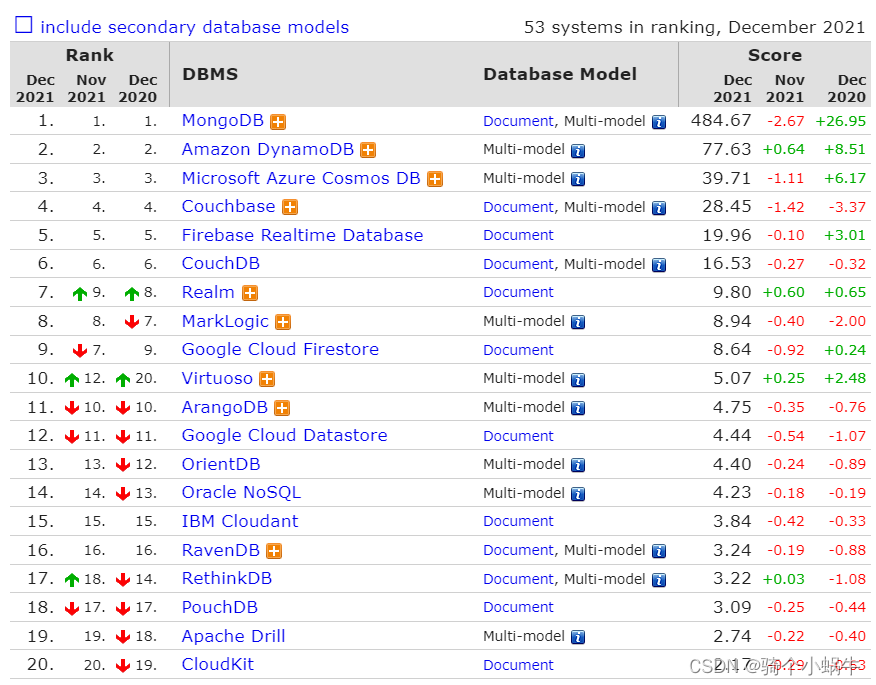Click the plus icon next to MarkLogic
Viewport: 876px width, 685px height.
click(x=283, y=322)
